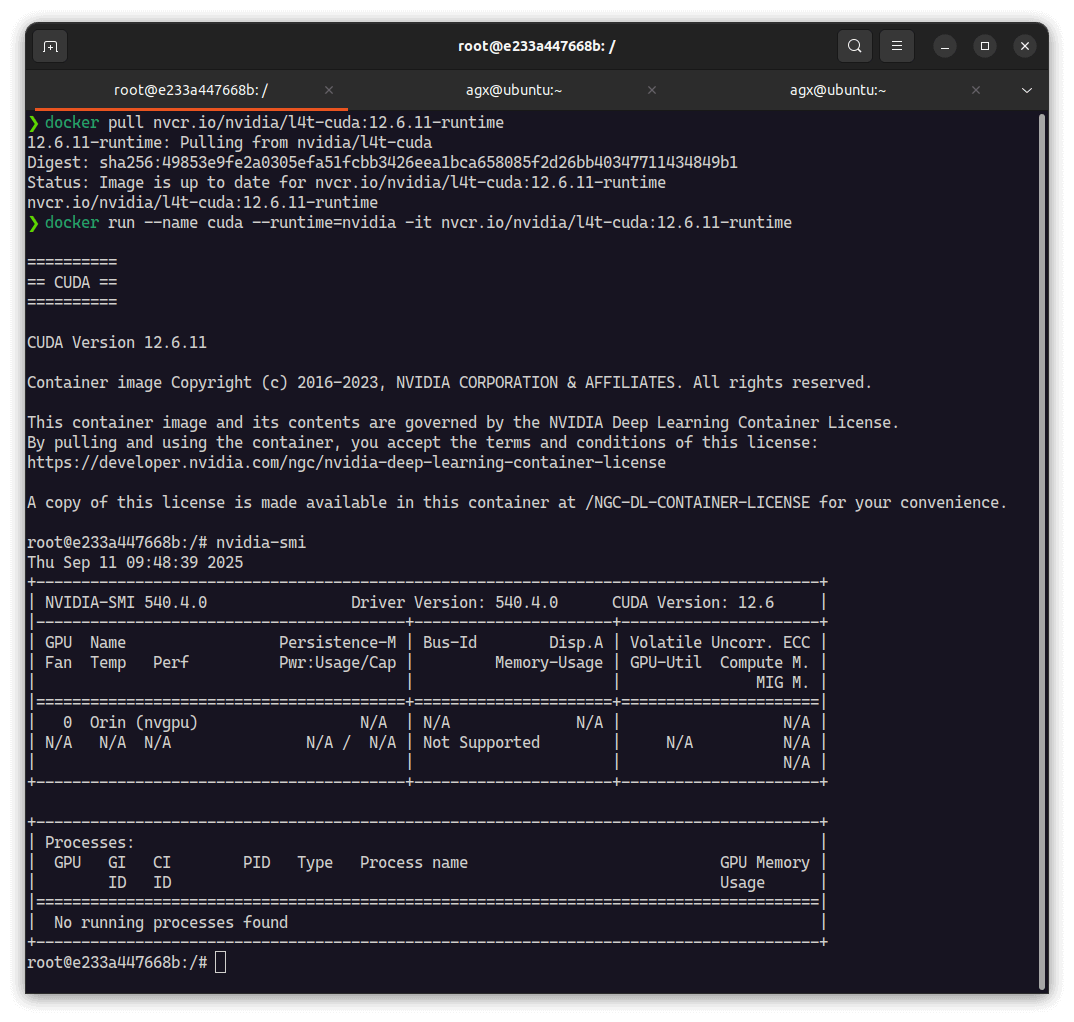The image size is (1074, 1022).
Task: Switch to the last agx@ubuntu:~ tab
Action: [x=838, y=90]
